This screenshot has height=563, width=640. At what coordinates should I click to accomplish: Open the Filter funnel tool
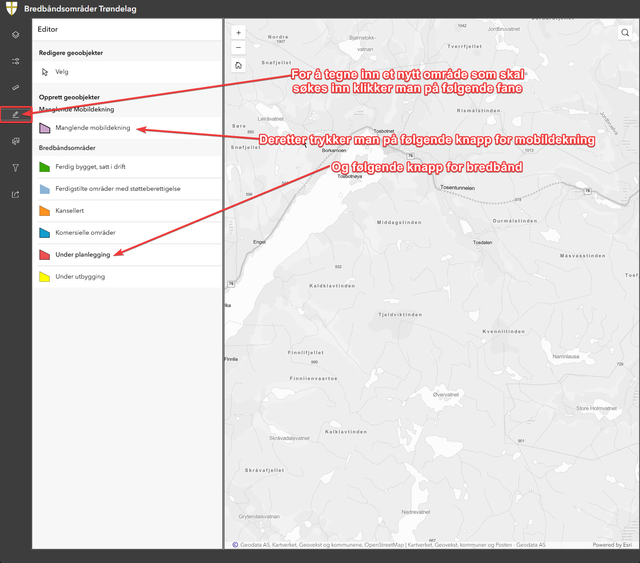point(16,168)
